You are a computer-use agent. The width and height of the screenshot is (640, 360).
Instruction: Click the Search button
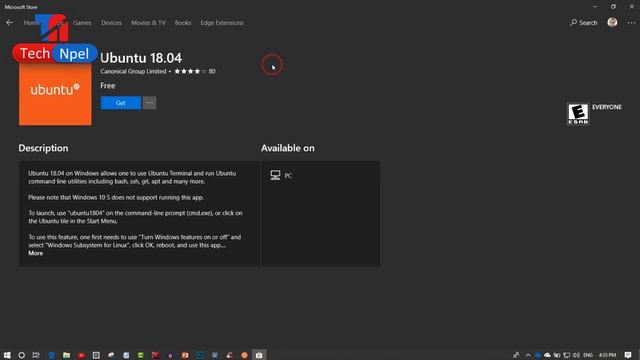tap(584, 23)
